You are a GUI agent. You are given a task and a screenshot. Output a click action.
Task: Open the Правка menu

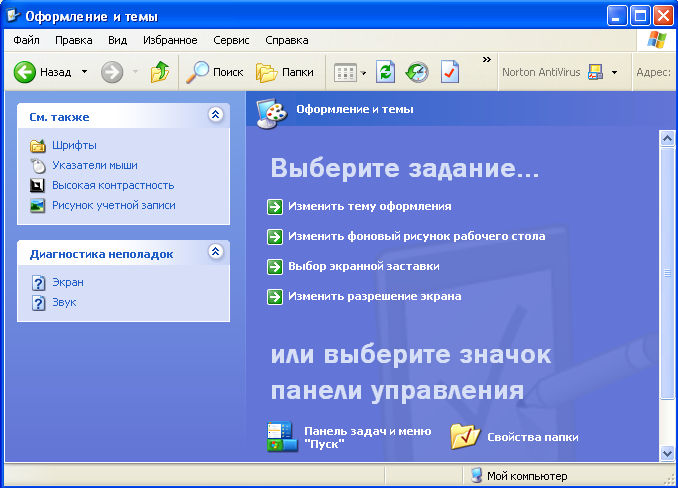tap(74, 40)
